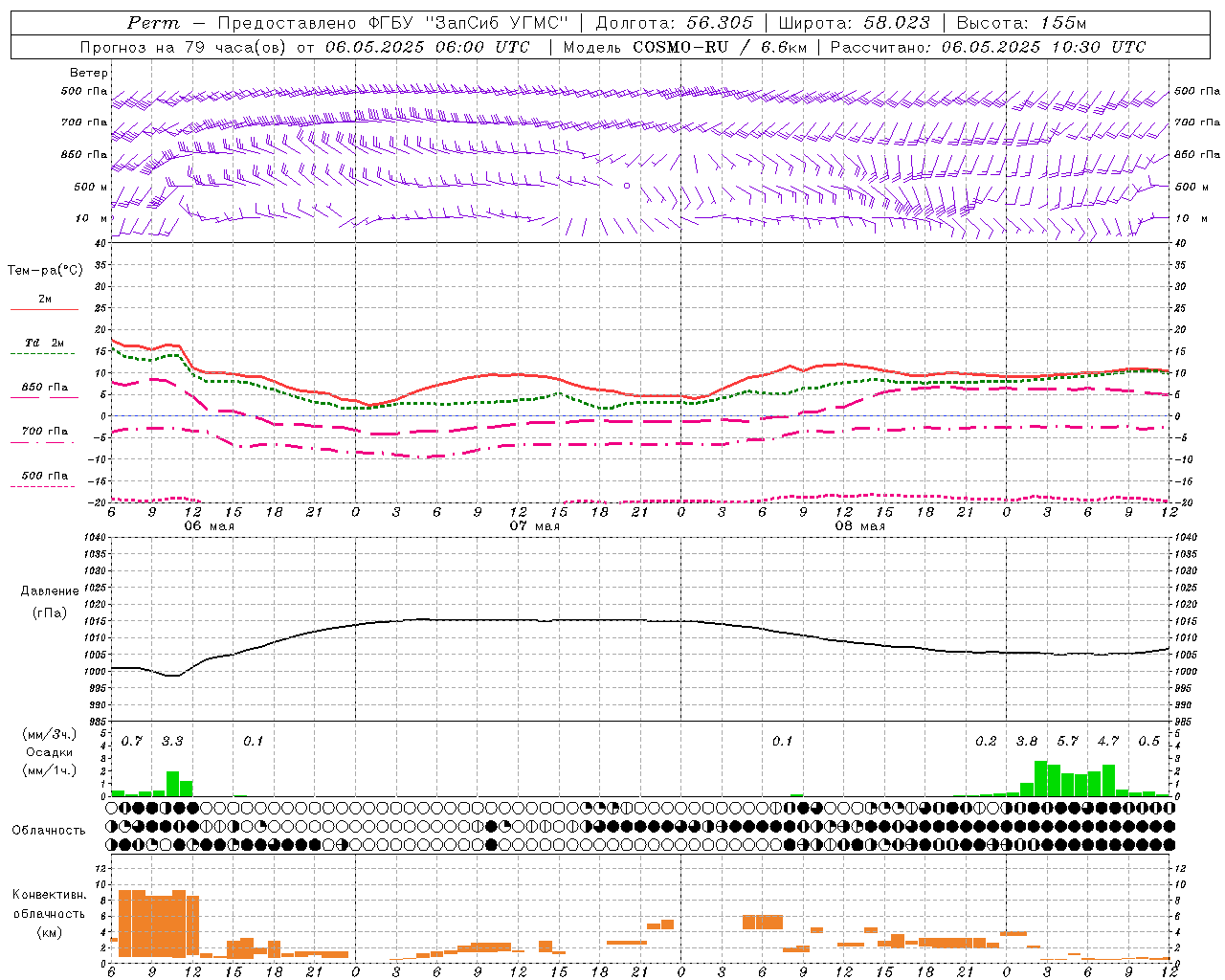Click the solid line sample under the "2м" legend
This screenshot has height=980, width=1225.
[44, 310]
